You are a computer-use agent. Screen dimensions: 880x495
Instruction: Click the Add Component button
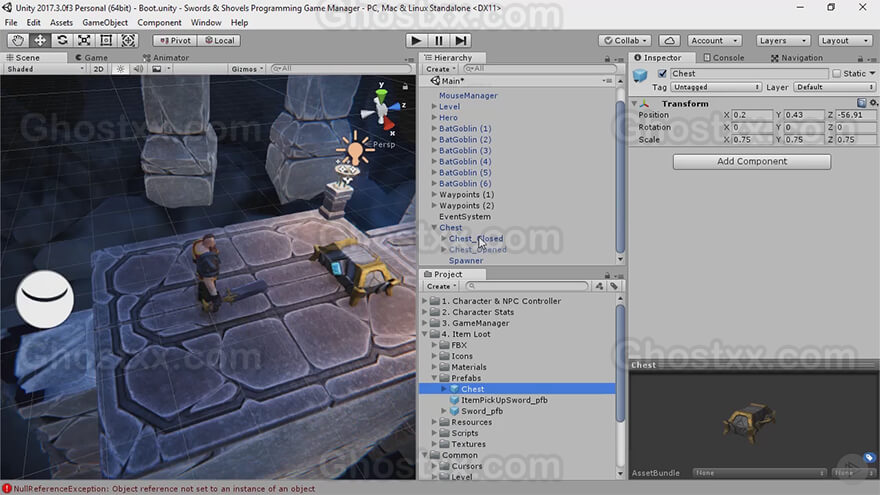(752, 162)
